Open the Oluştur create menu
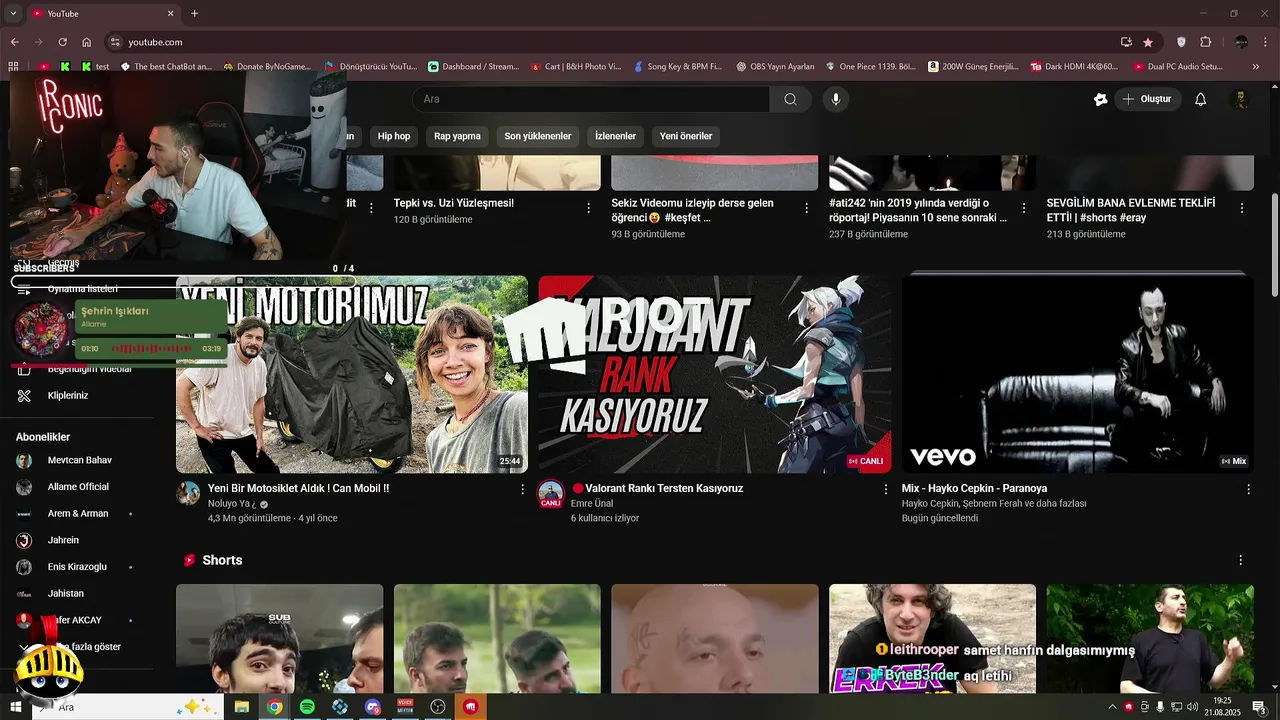Viewport: 1280px width, 720px height. 1148,99
